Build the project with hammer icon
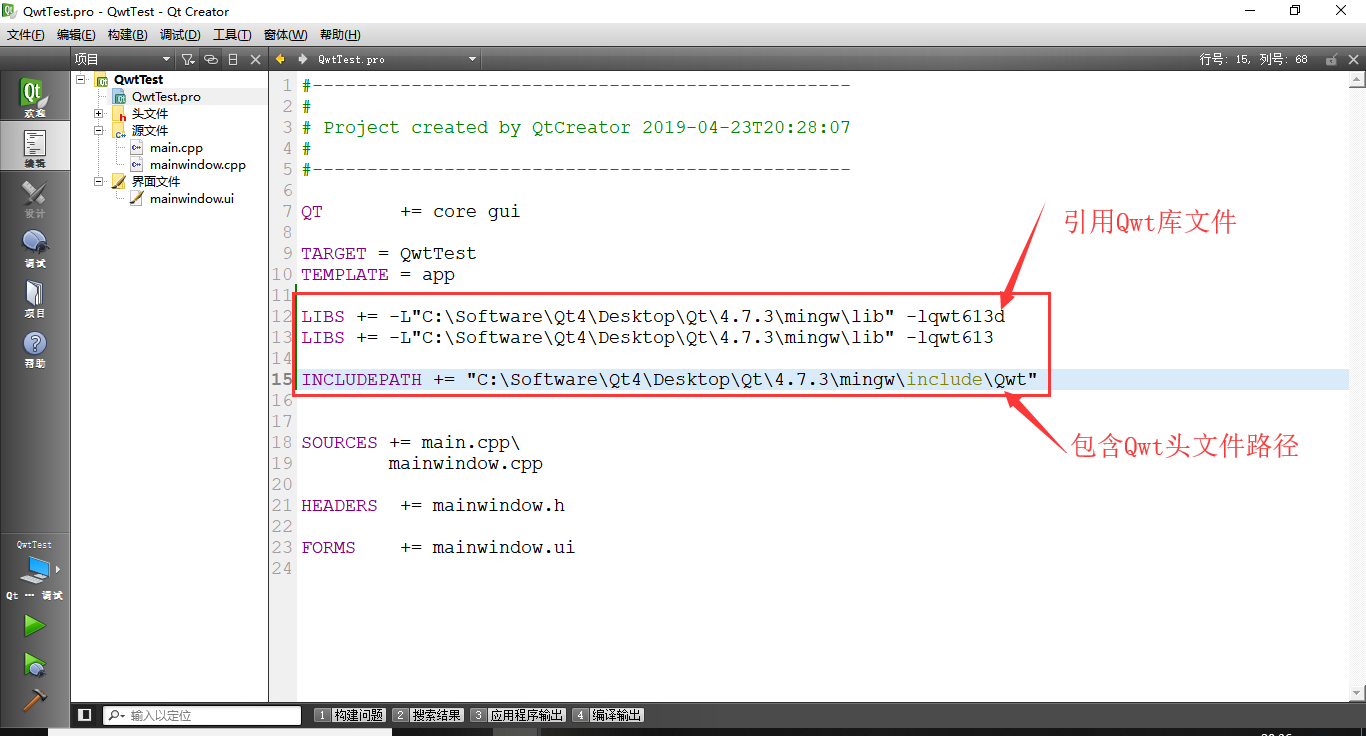1366x736 pixels. pos(34,700)
